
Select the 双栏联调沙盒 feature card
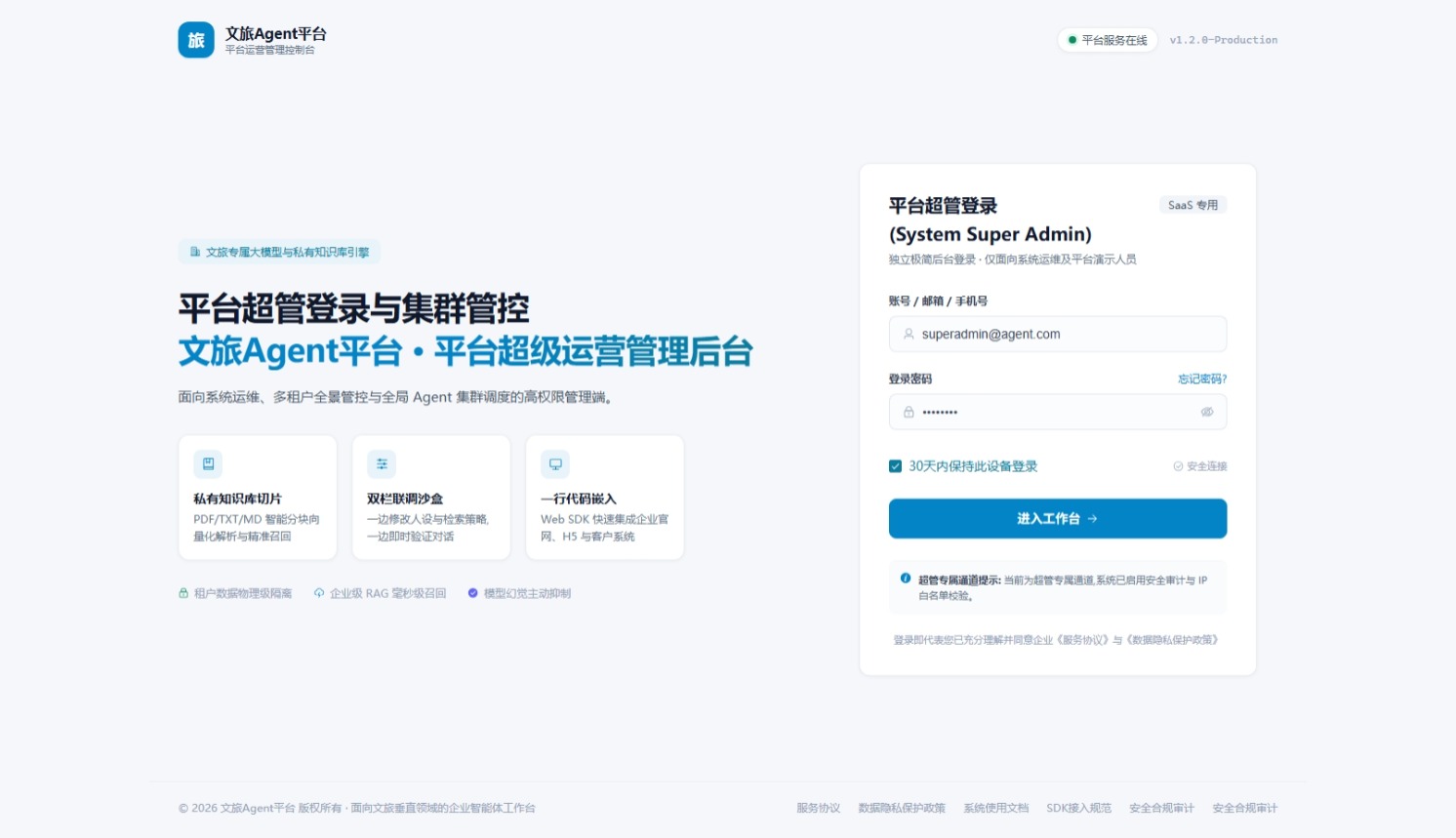tap(431, 498)
